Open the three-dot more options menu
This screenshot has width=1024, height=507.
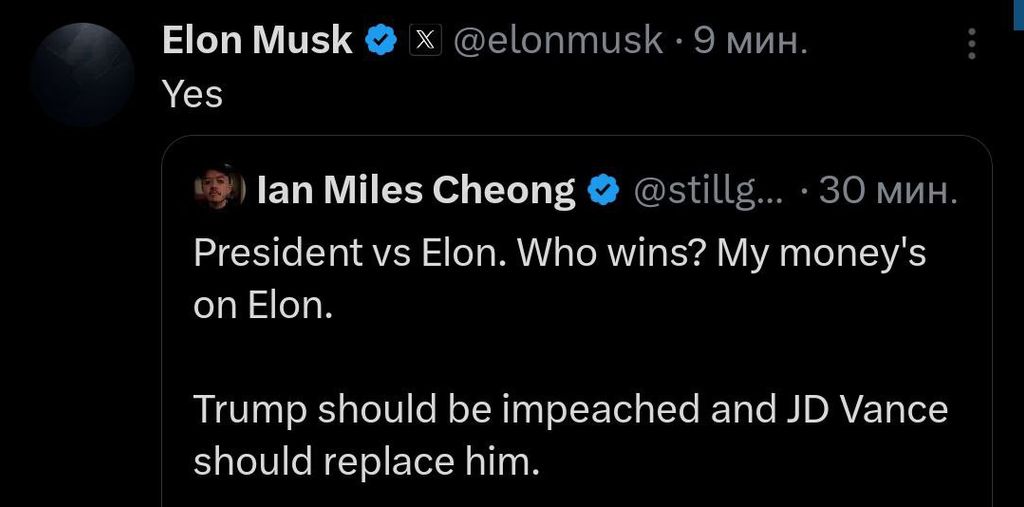pyautogui.click(x=972, y=43)
